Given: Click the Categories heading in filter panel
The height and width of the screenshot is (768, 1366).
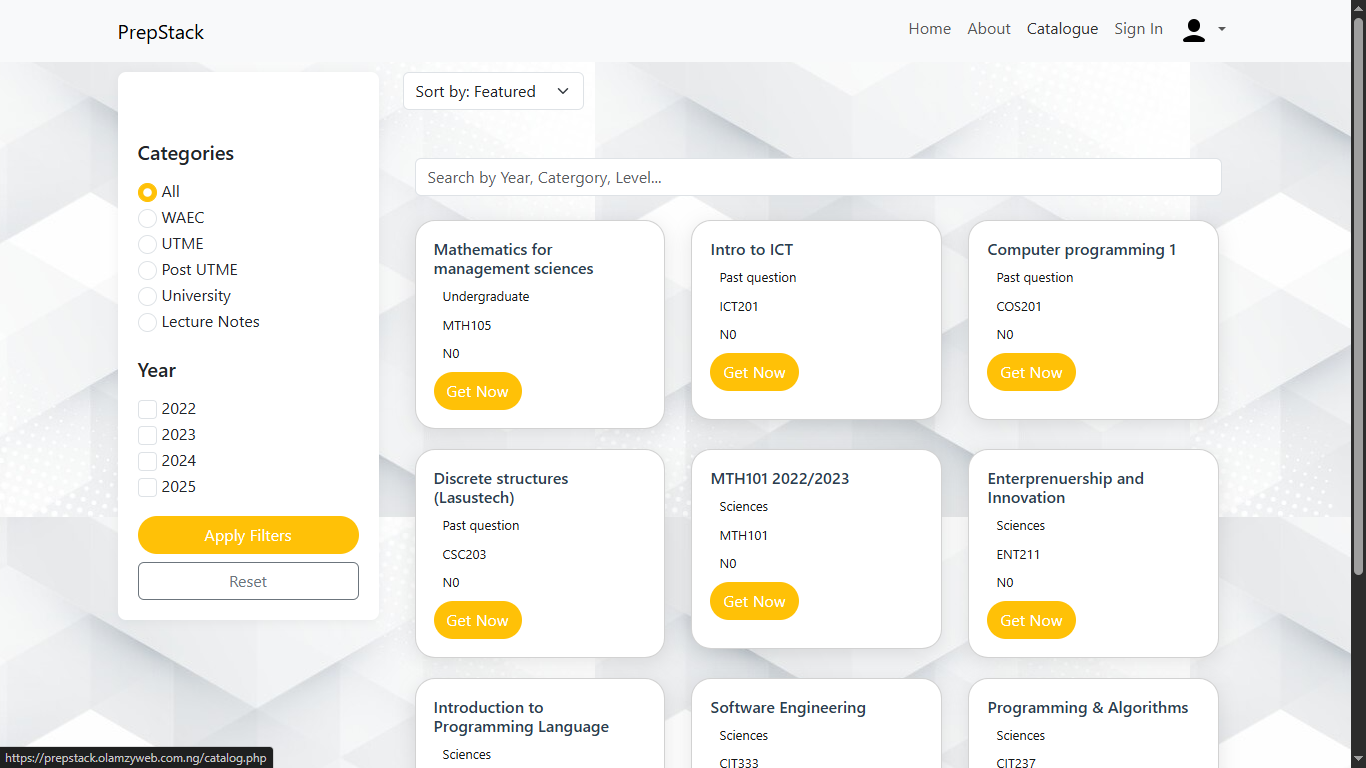Looking at the screenshot, I should click(x=186, y=153).
